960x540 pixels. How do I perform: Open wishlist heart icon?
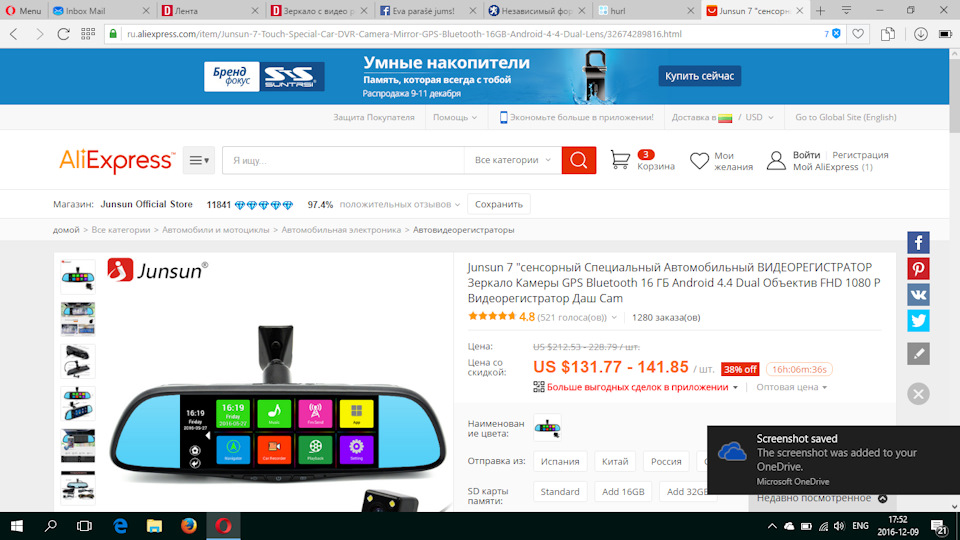tap(699, 161)
